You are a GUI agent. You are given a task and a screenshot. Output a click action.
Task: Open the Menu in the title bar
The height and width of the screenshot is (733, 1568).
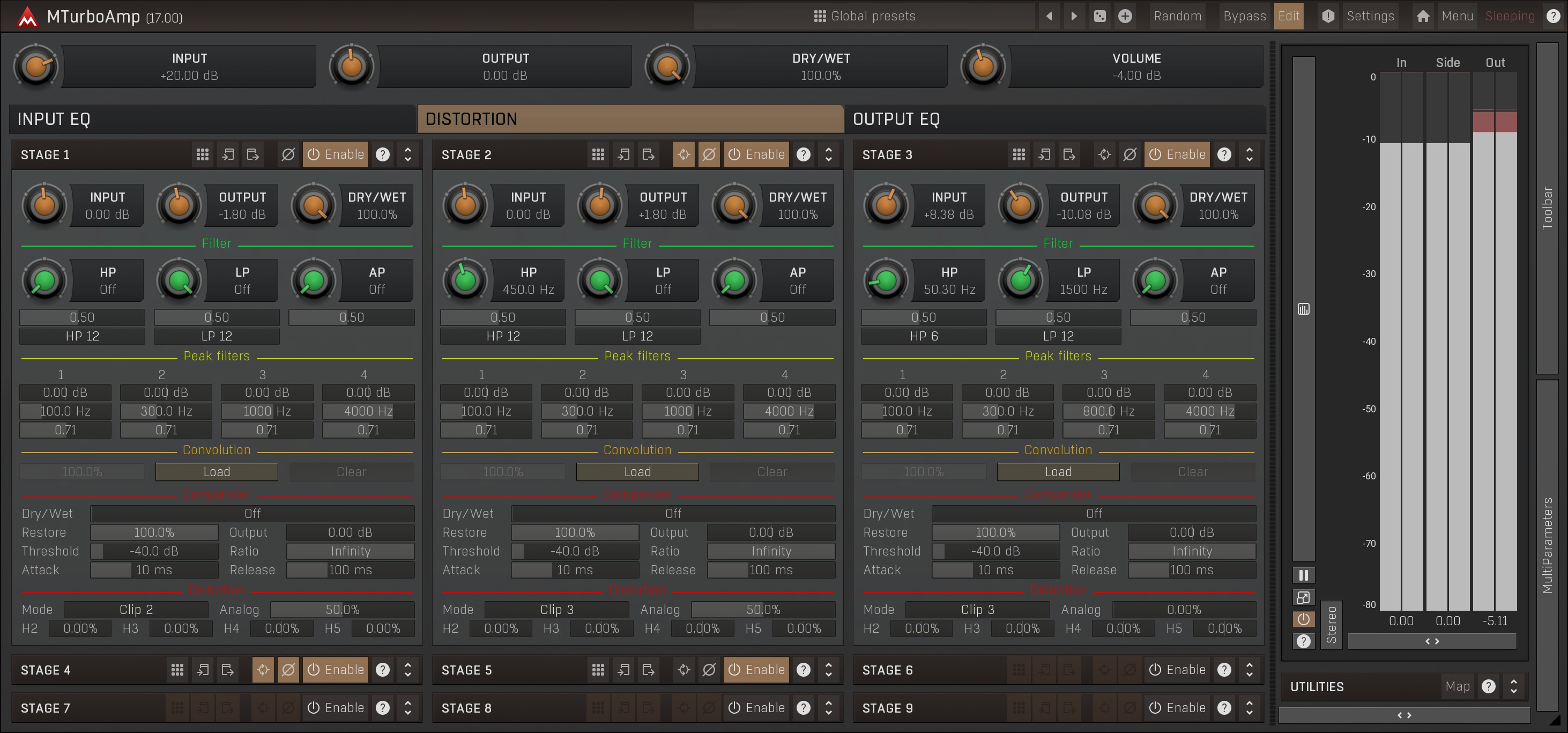coord(1456,17)
